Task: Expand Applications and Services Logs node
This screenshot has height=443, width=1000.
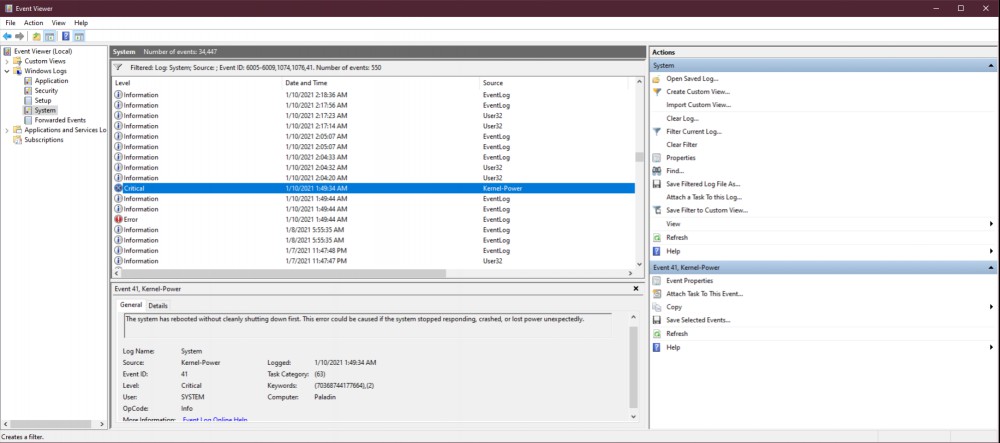Action: coord(7,130)
